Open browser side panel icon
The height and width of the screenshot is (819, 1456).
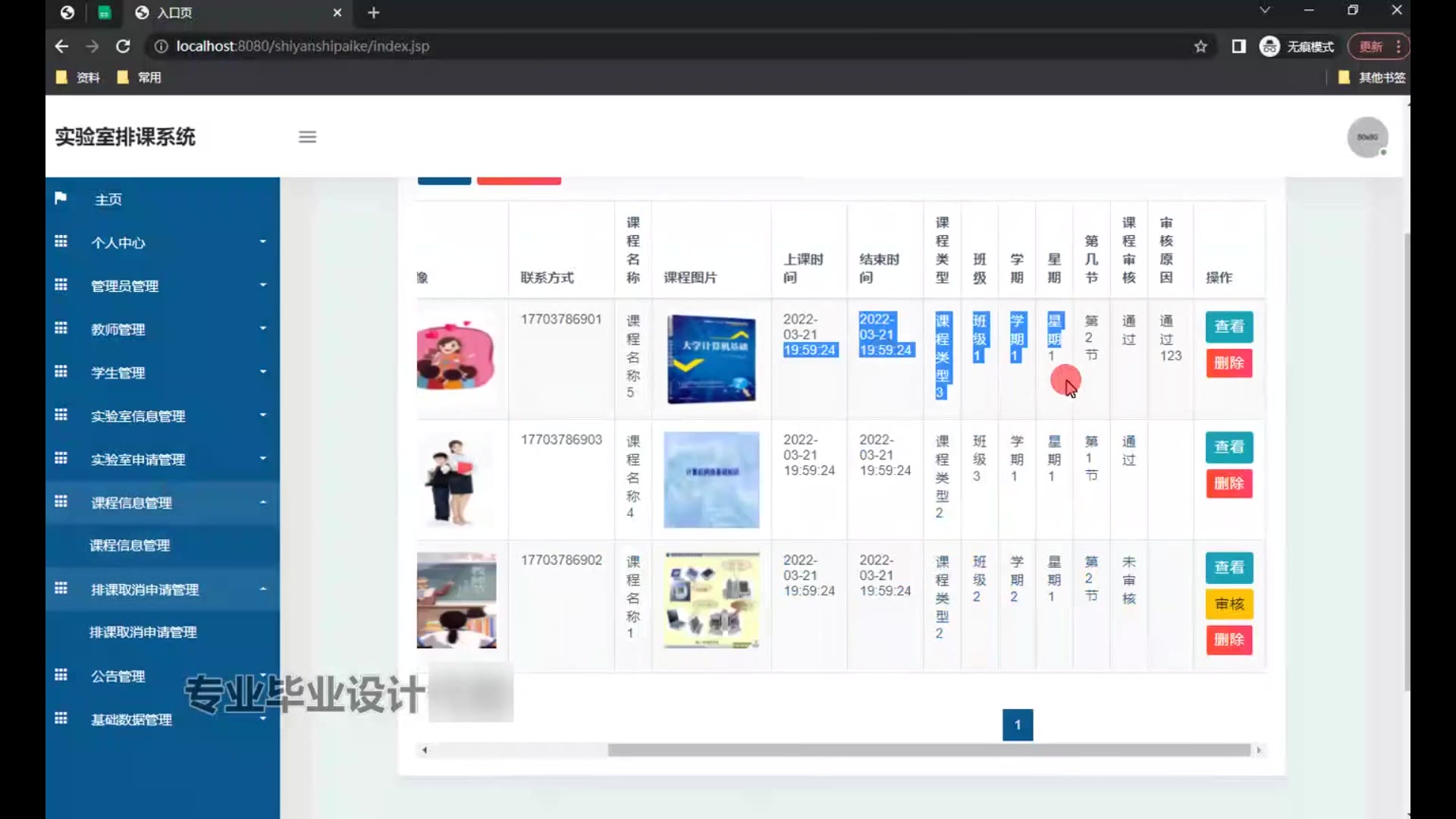1238,46
